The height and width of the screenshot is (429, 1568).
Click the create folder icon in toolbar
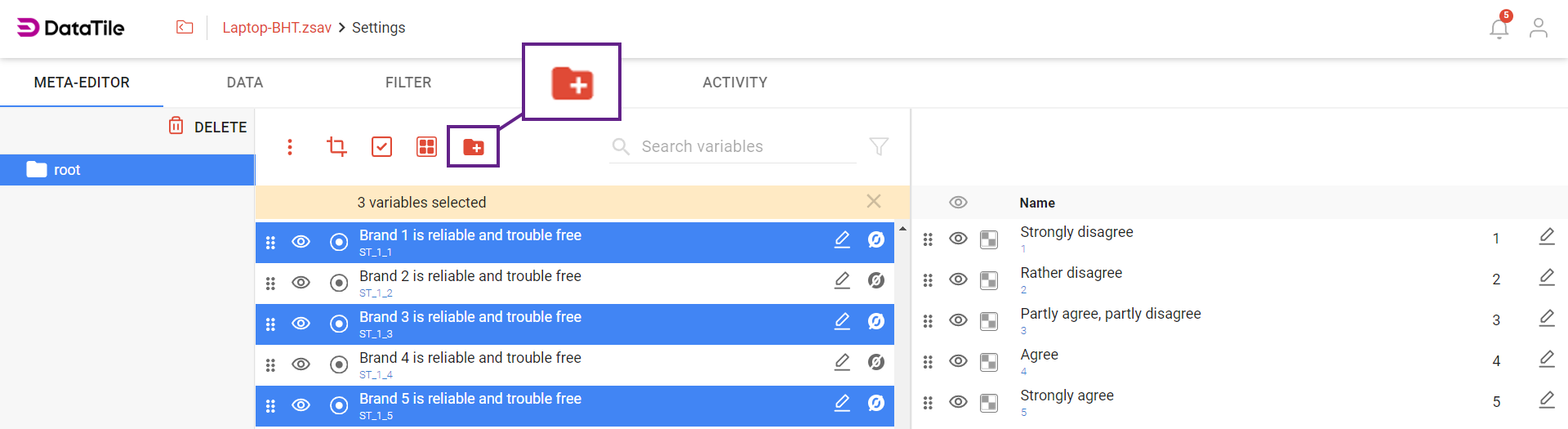[x=474, y=147]
